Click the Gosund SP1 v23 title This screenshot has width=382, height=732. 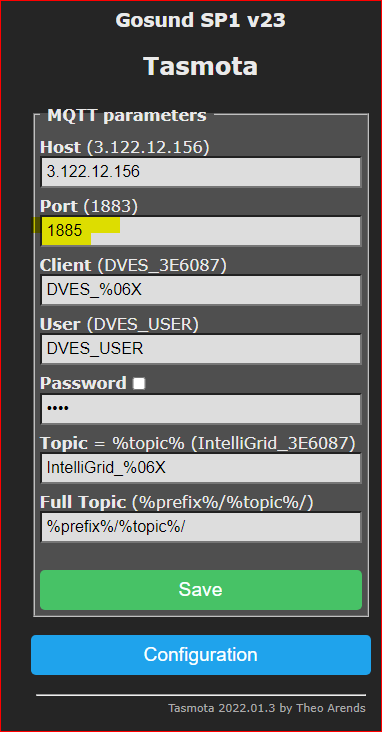(x=200, y=20)
